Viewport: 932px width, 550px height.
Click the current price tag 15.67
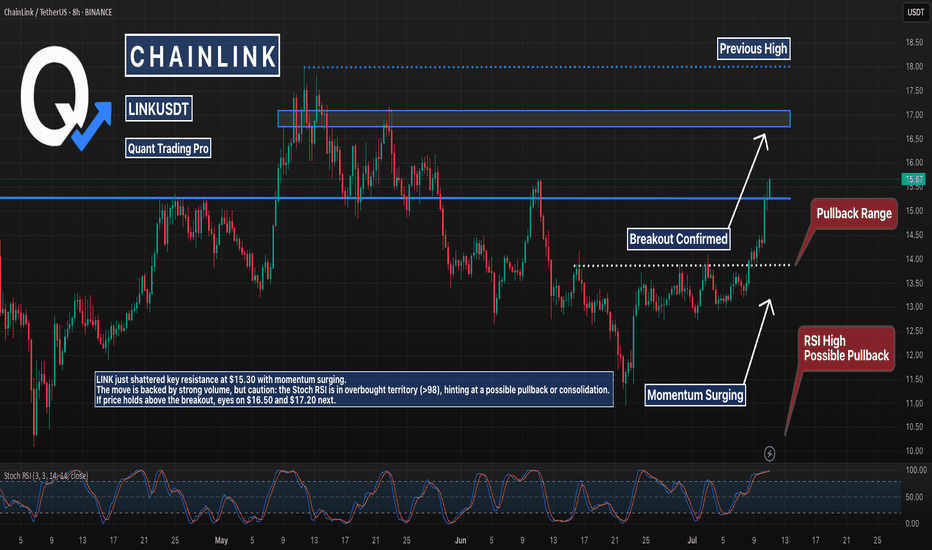[914, 179]
